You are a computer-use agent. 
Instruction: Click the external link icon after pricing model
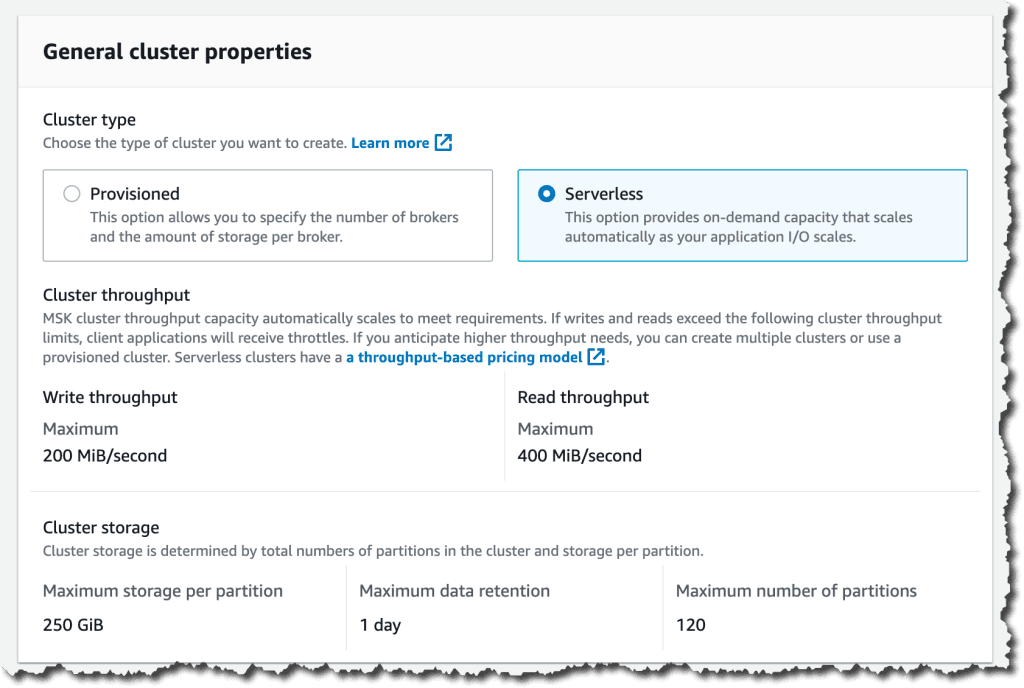(596, 356)
